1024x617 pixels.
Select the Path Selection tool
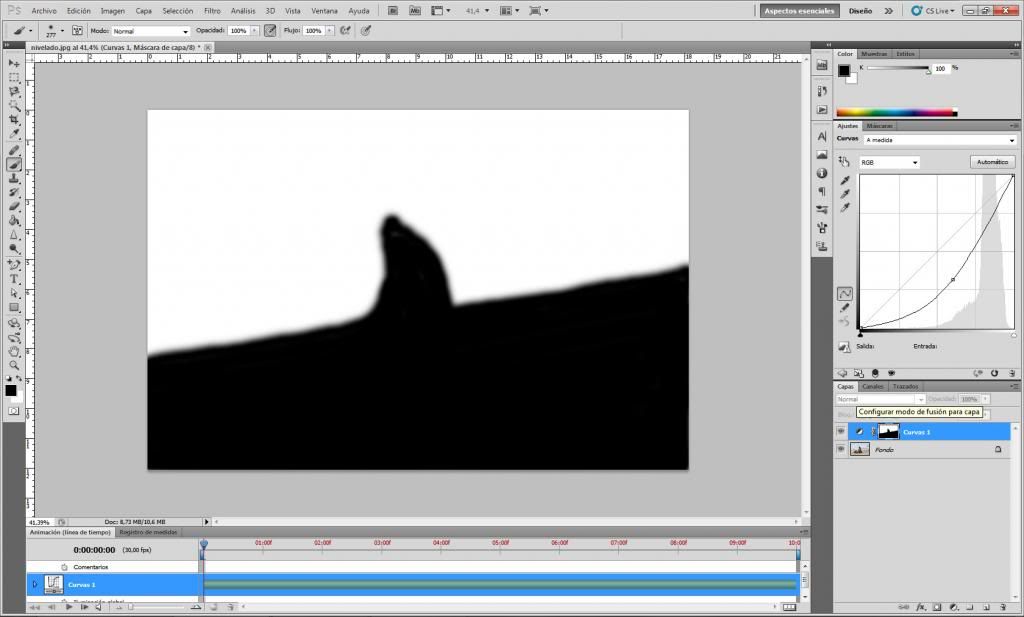14,293
